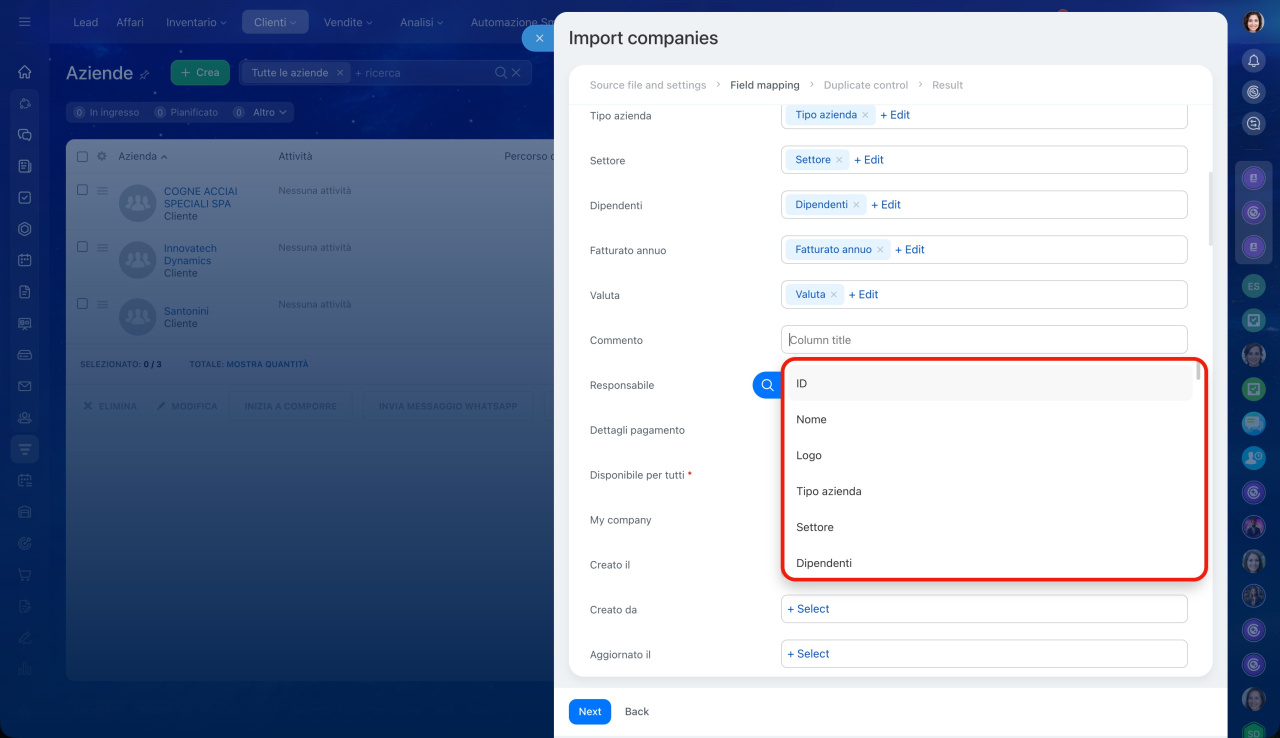Remove the Settore mapping tag
The width and height of the screenshot is (1280, 738).
point(839,160)
